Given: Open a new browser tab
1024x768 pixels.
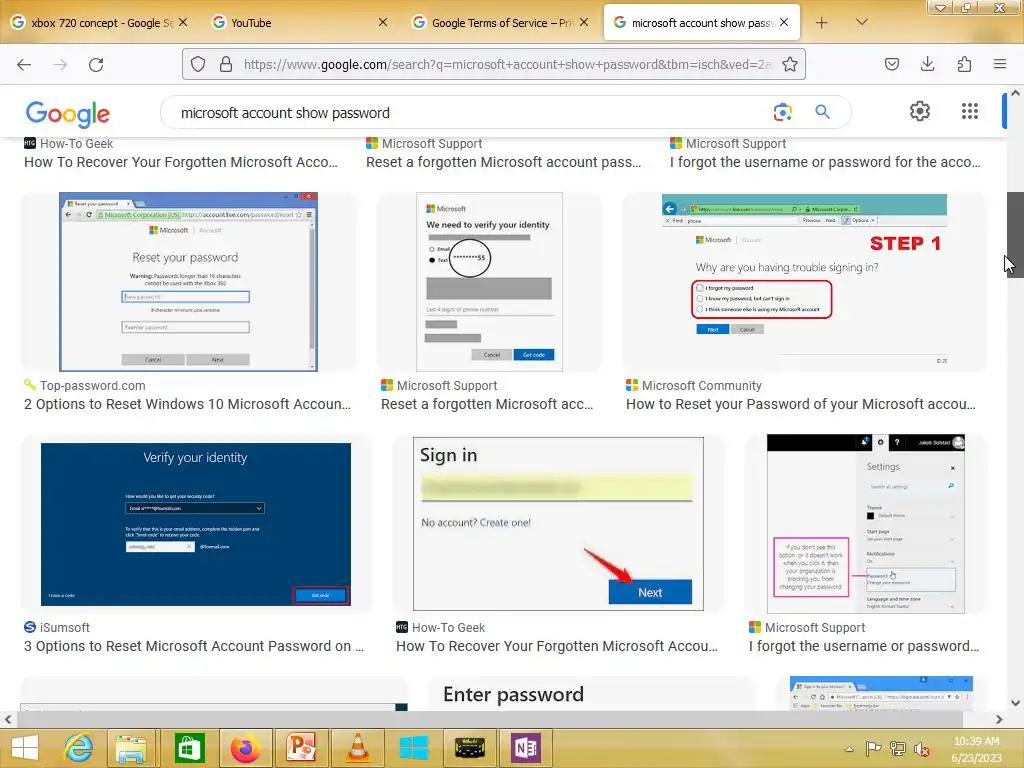Looking at the screenshot, I should (822, 23).
